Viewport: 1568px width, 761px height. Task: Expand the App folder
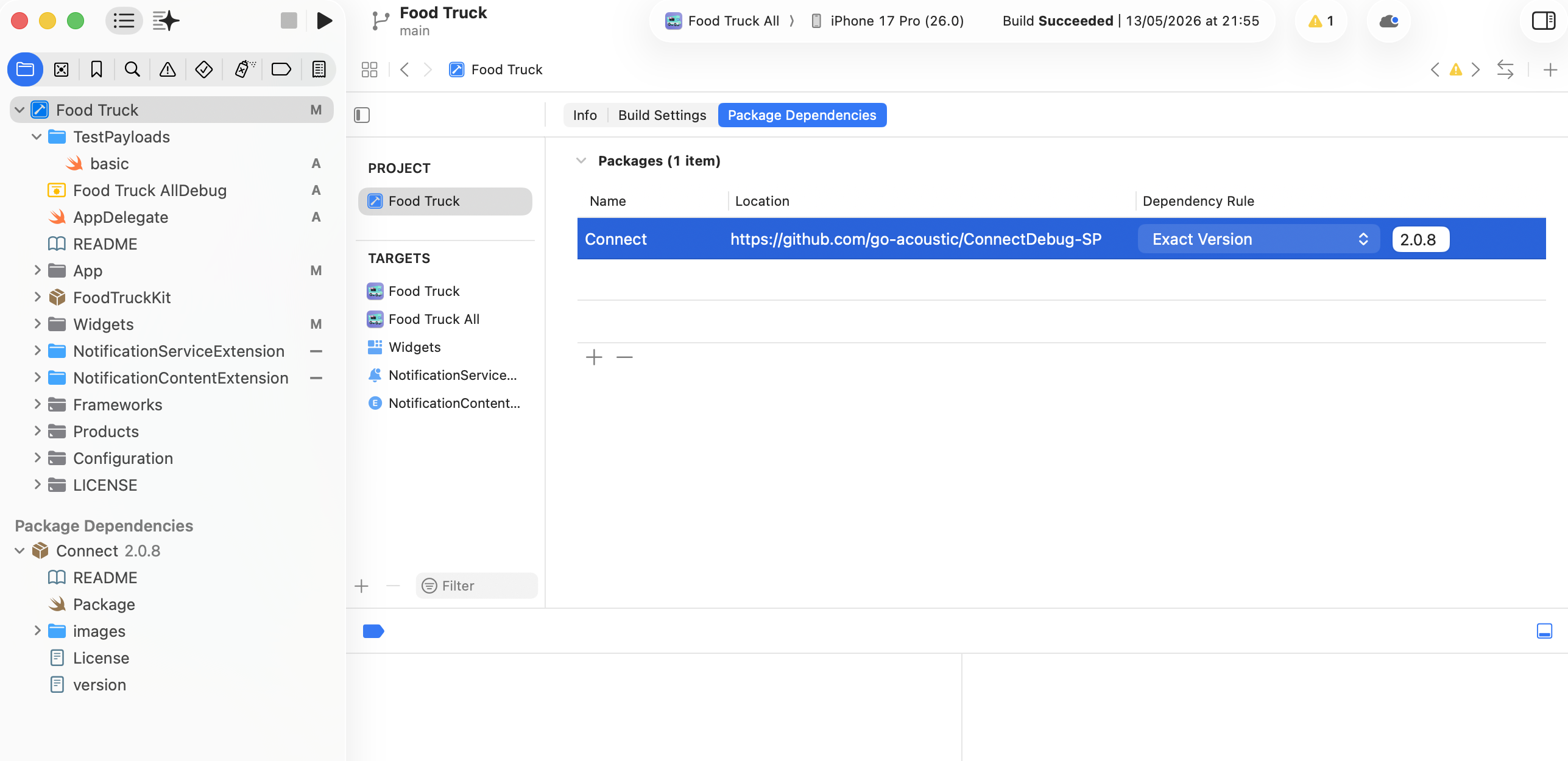[x=37, y=270]
